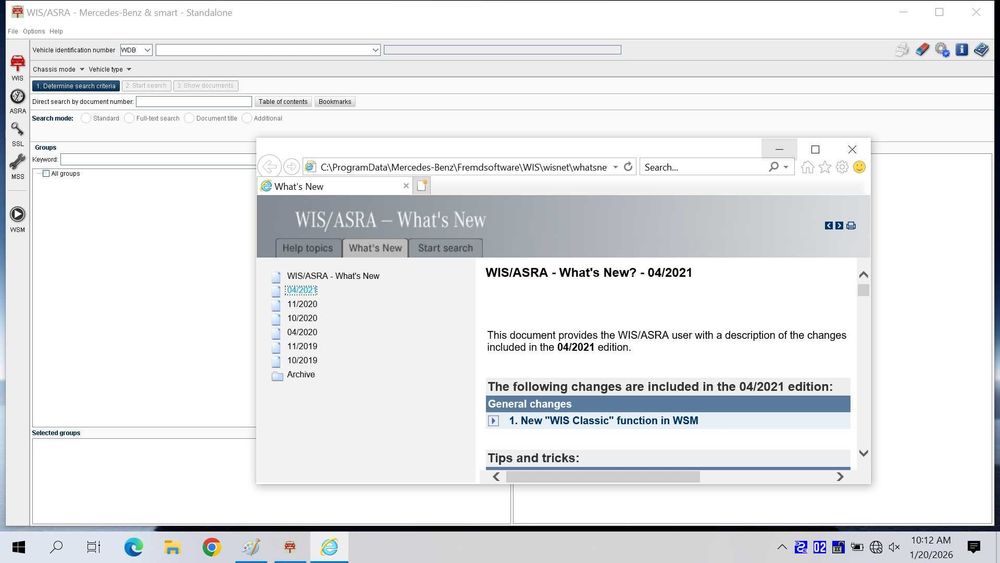Image resolution: width=1000 pixels, height=563 pixels.
Task: Expand the 'New WIS Classic function' item arrow
Action: pos(494,421)
